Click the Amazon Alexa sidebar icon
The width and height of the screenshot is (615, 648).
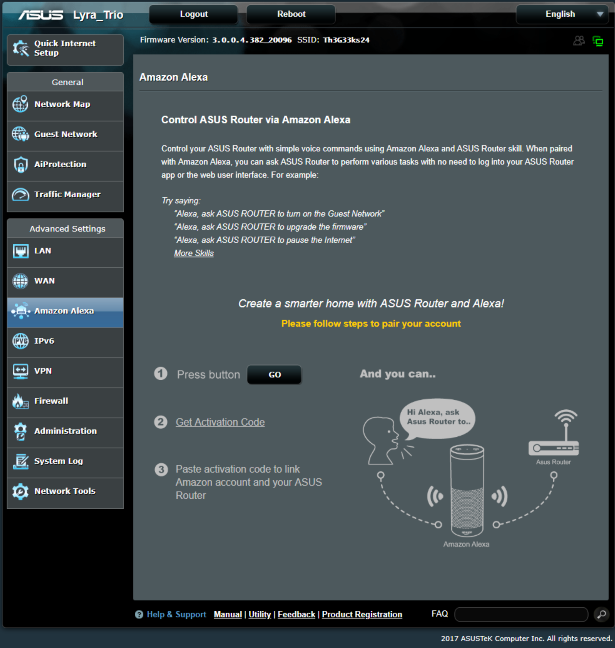(x=20, y=311)
